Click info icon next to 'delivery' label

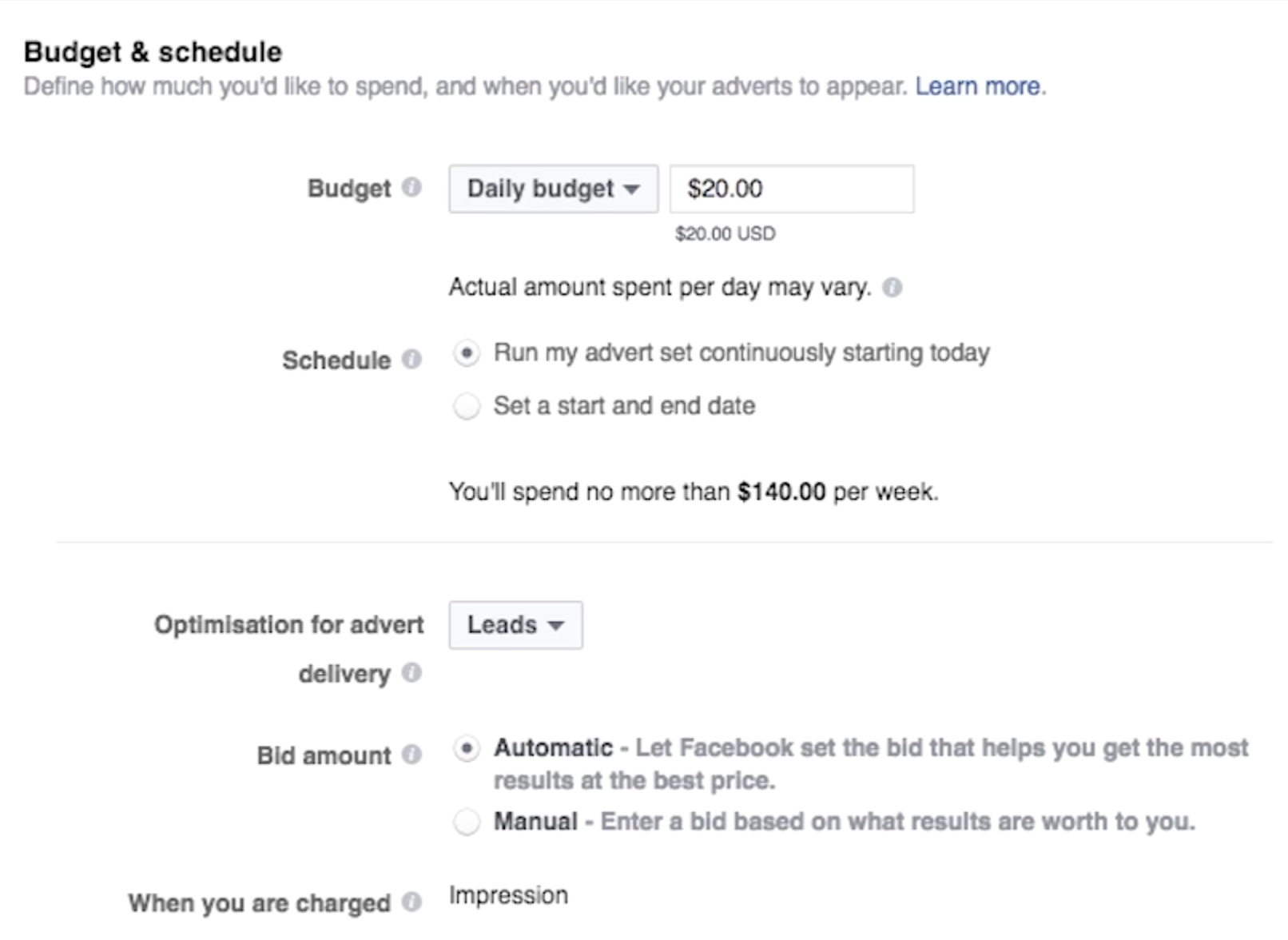tap(411, 673)
